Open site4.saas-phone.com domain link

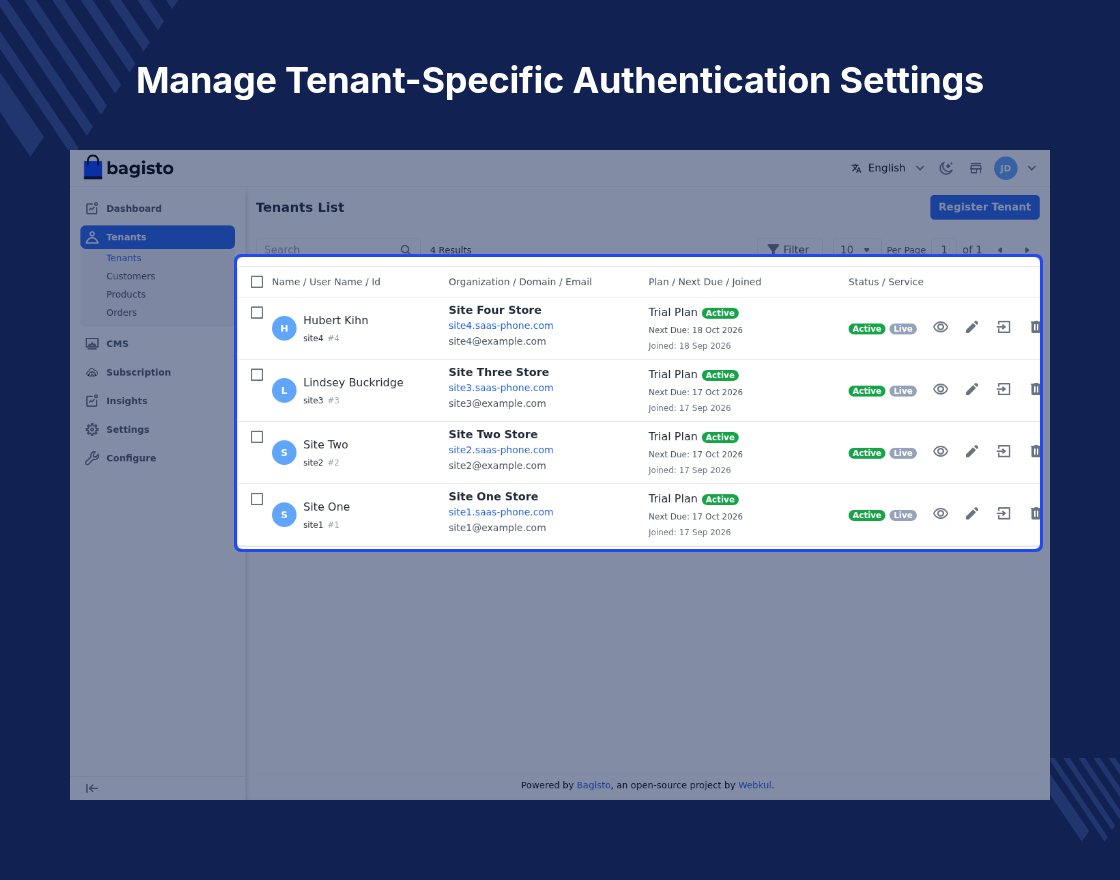point(501,326)
